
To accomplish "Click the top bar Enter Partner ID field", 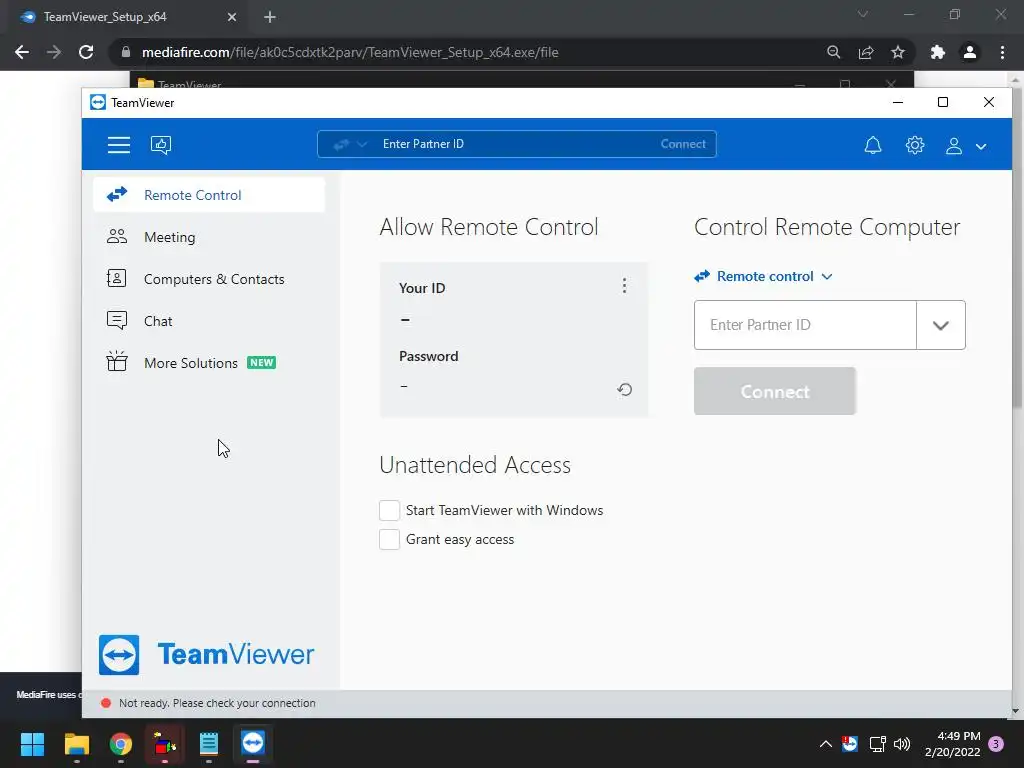I will tap(516, 144).
